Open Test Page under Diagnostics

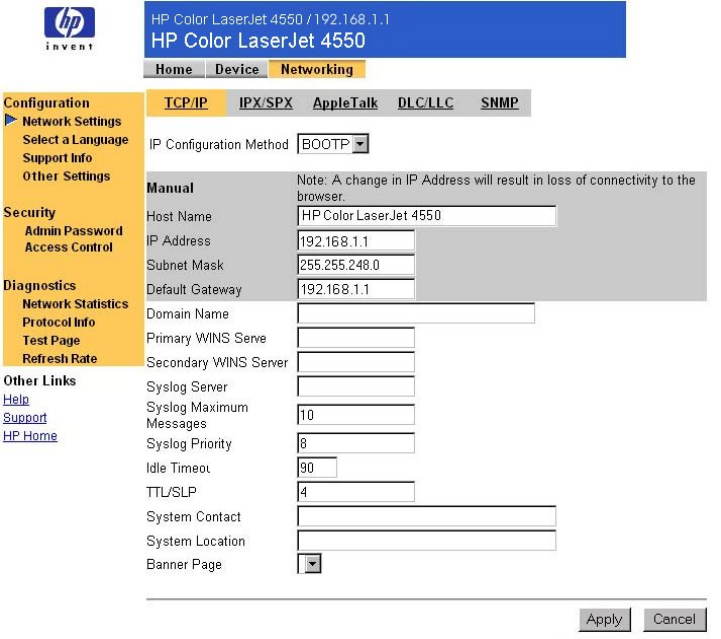coord(51,340)
